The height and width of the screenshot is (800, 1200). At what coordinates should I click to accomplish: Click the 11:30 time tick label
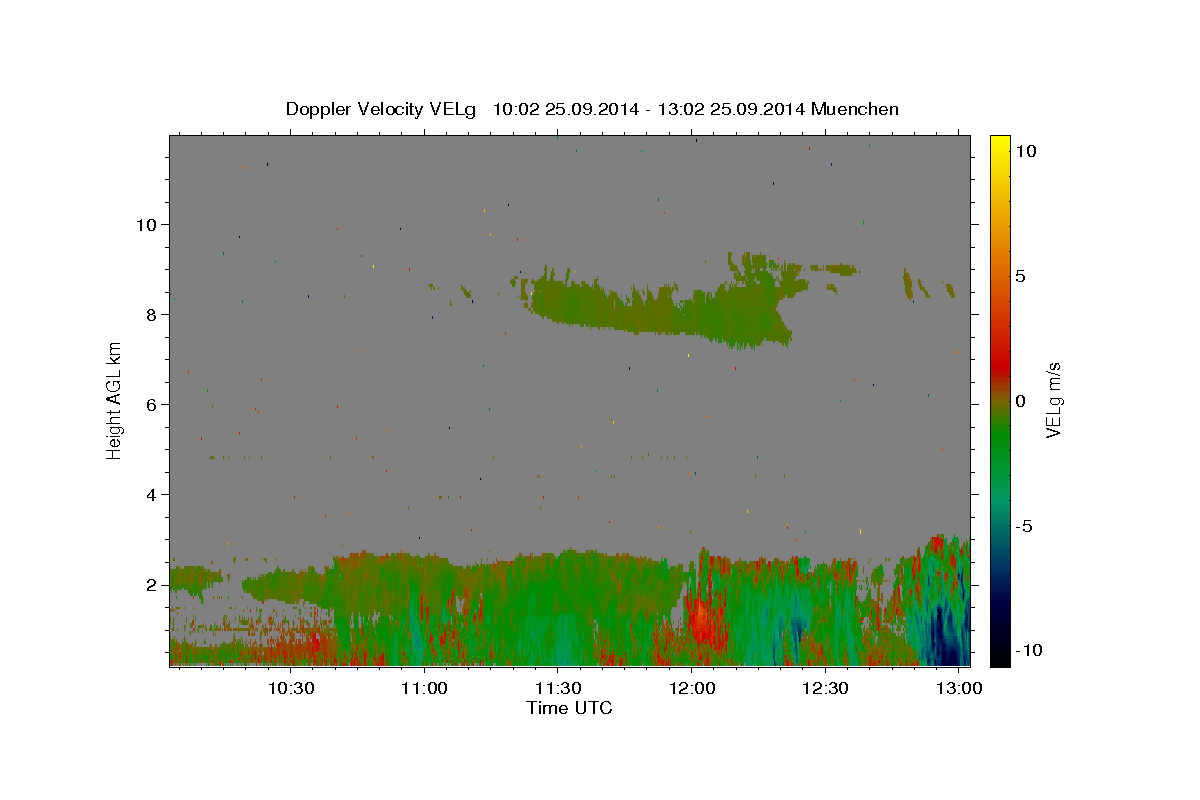click(558, 689)
